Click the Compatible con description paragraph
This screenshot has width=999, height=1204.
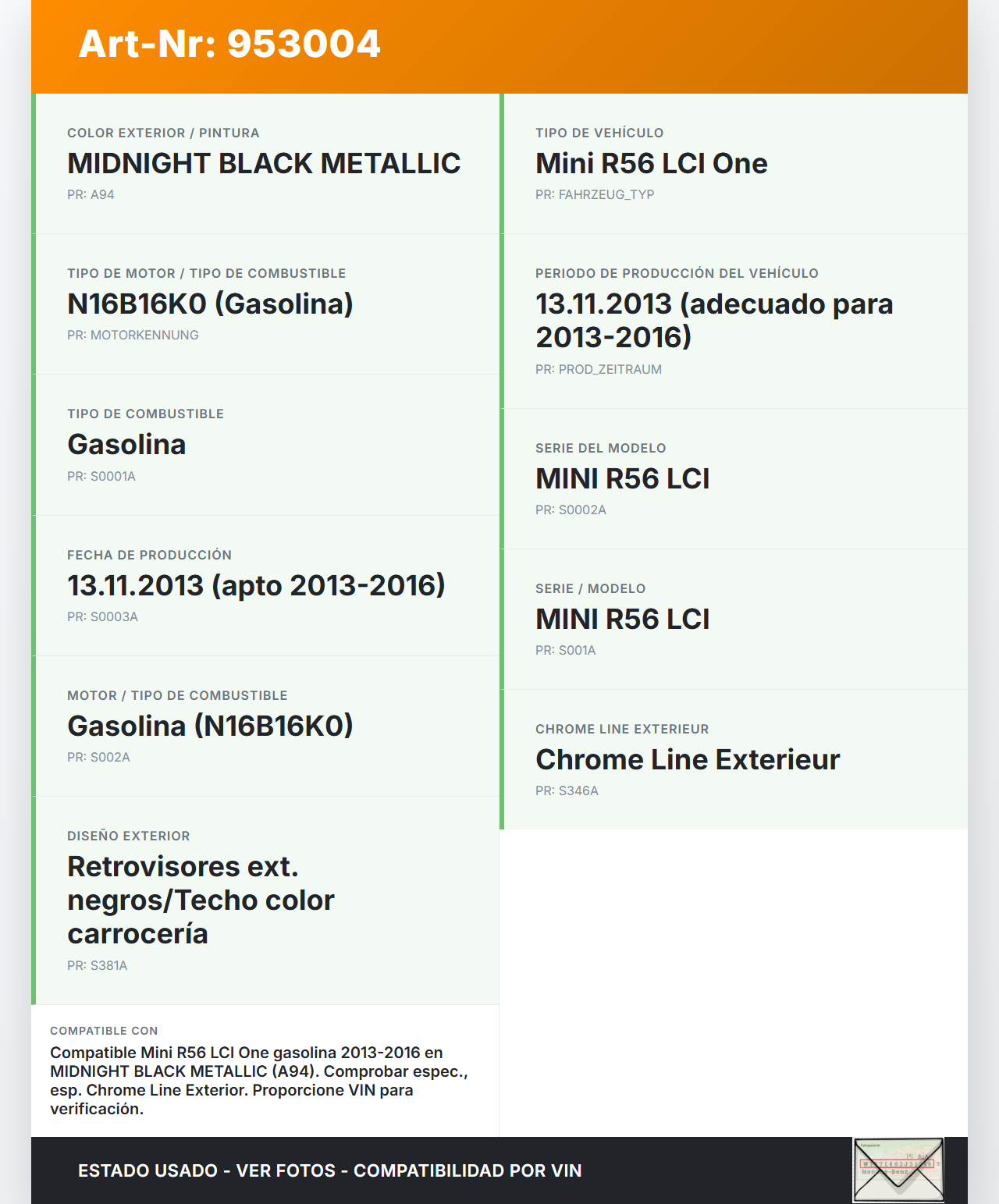tap(258, 1081)
